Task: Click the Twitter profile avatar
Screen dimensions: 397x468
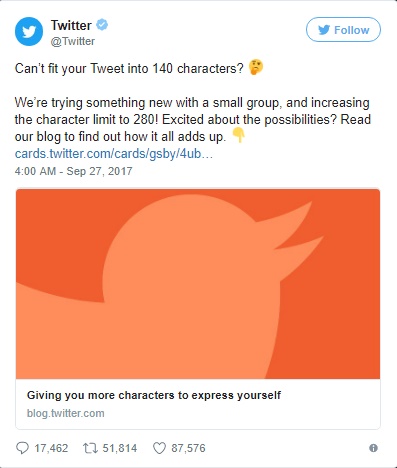Action: (29, 31)
